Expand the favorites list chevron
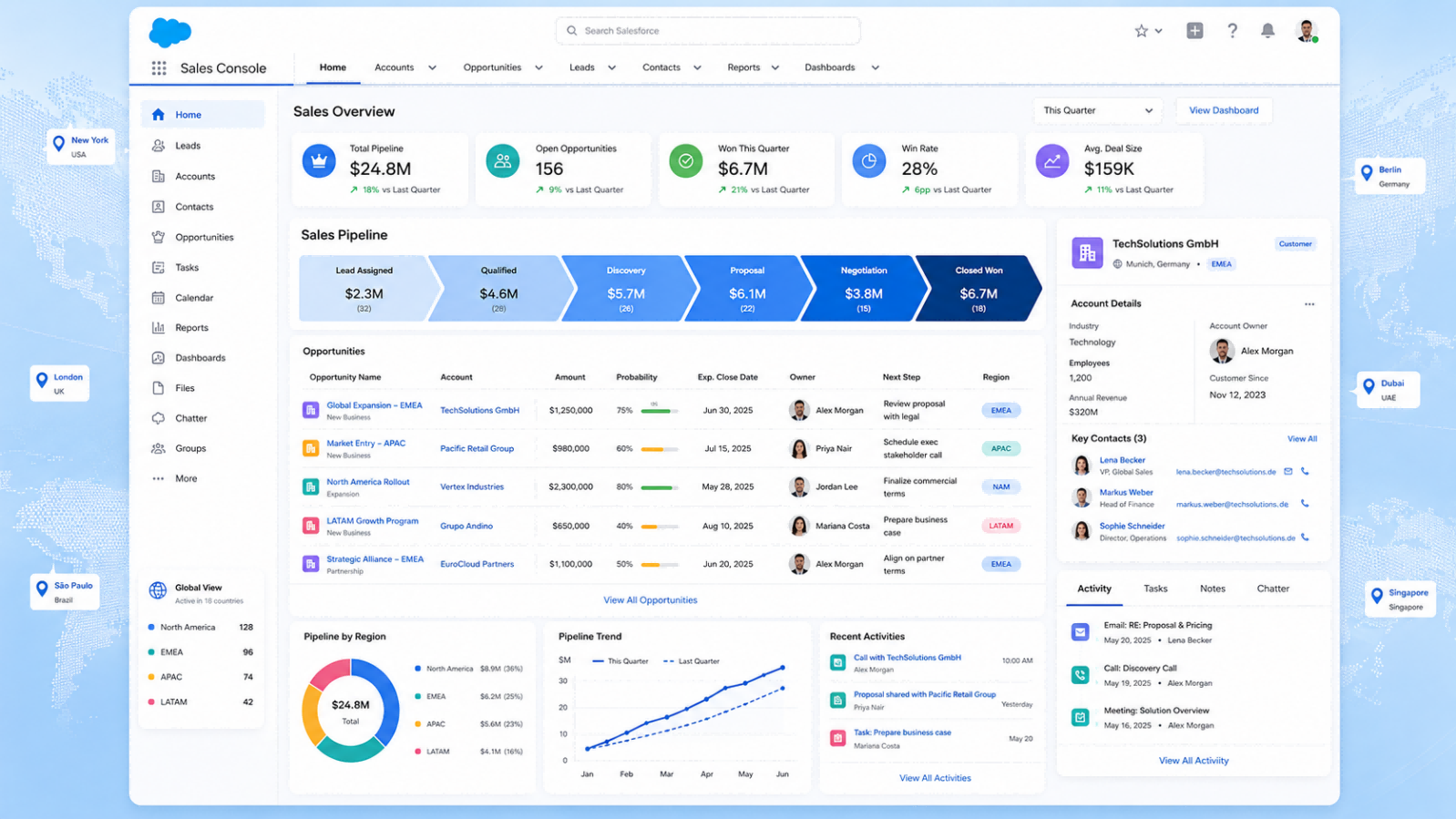Screen dimensions: 1456x819 click(x=1159, y=31)
